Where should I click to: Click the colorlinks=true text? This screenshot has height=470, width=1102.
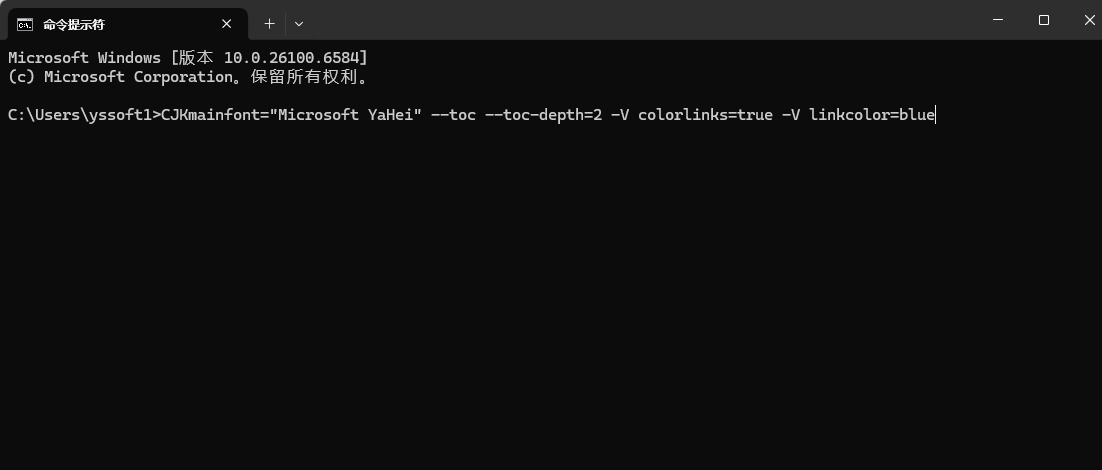[705, 115]
